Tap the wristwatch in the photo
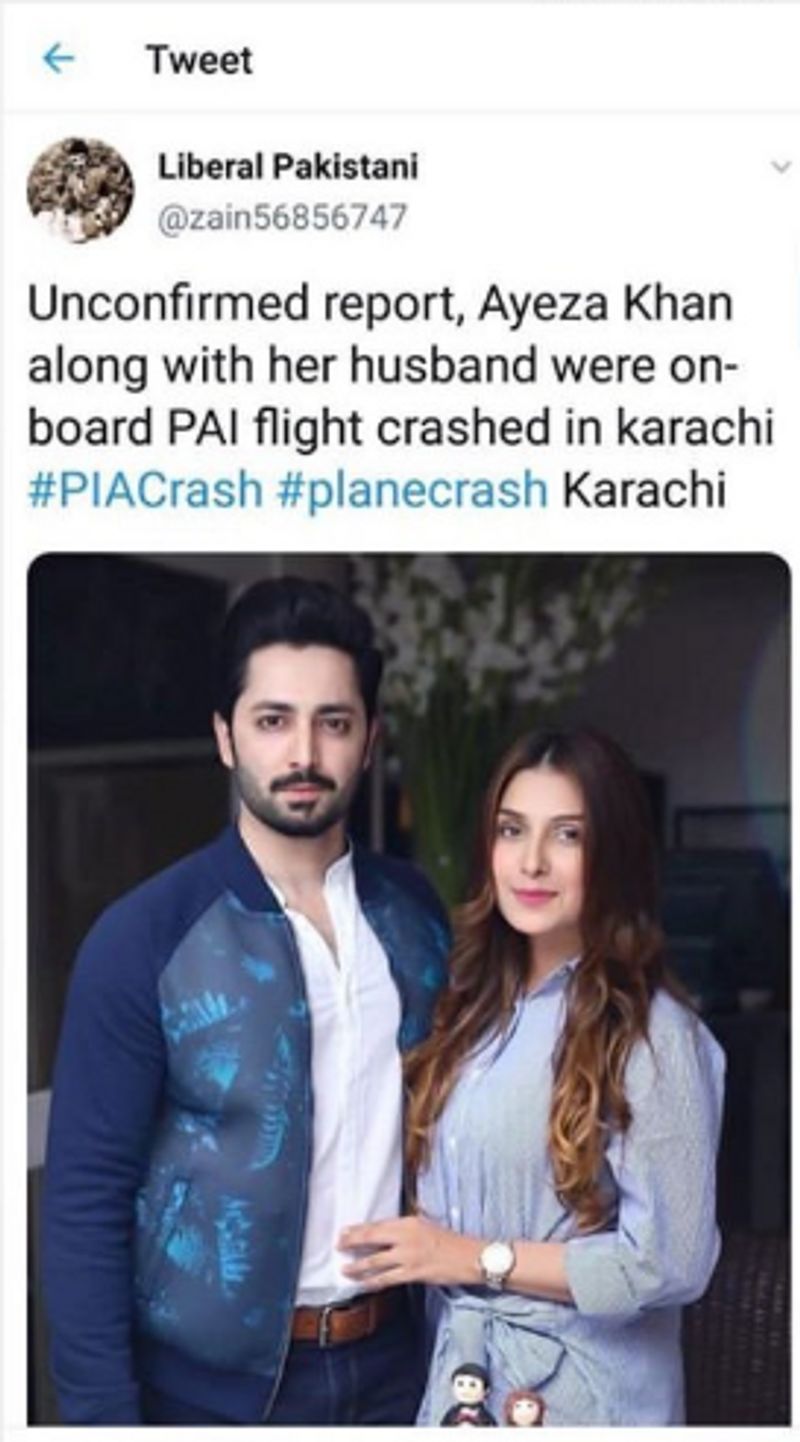The width and height of the screenshot is (800, 1442). (x=496, y=1263)
